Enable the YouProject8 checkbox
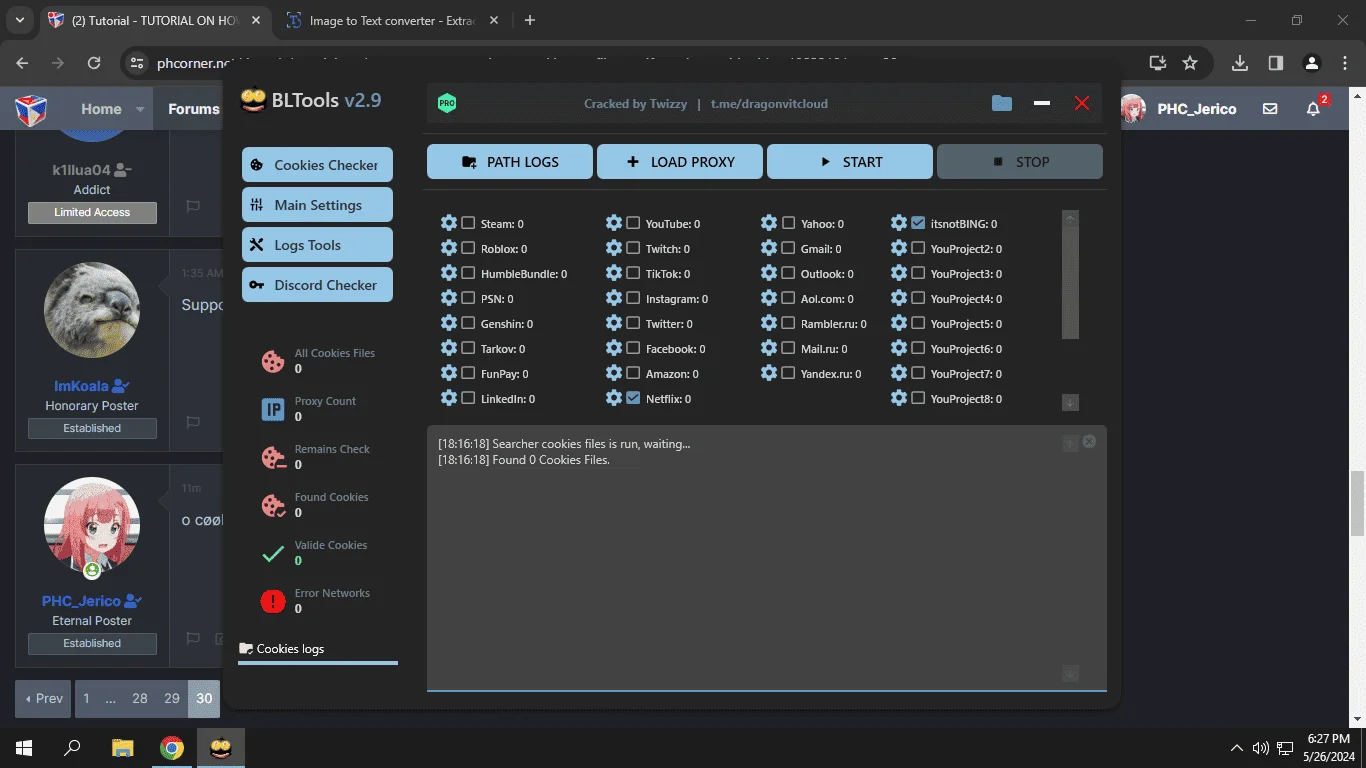Viewport: 1366px width, 768px height. click(918, 398)
